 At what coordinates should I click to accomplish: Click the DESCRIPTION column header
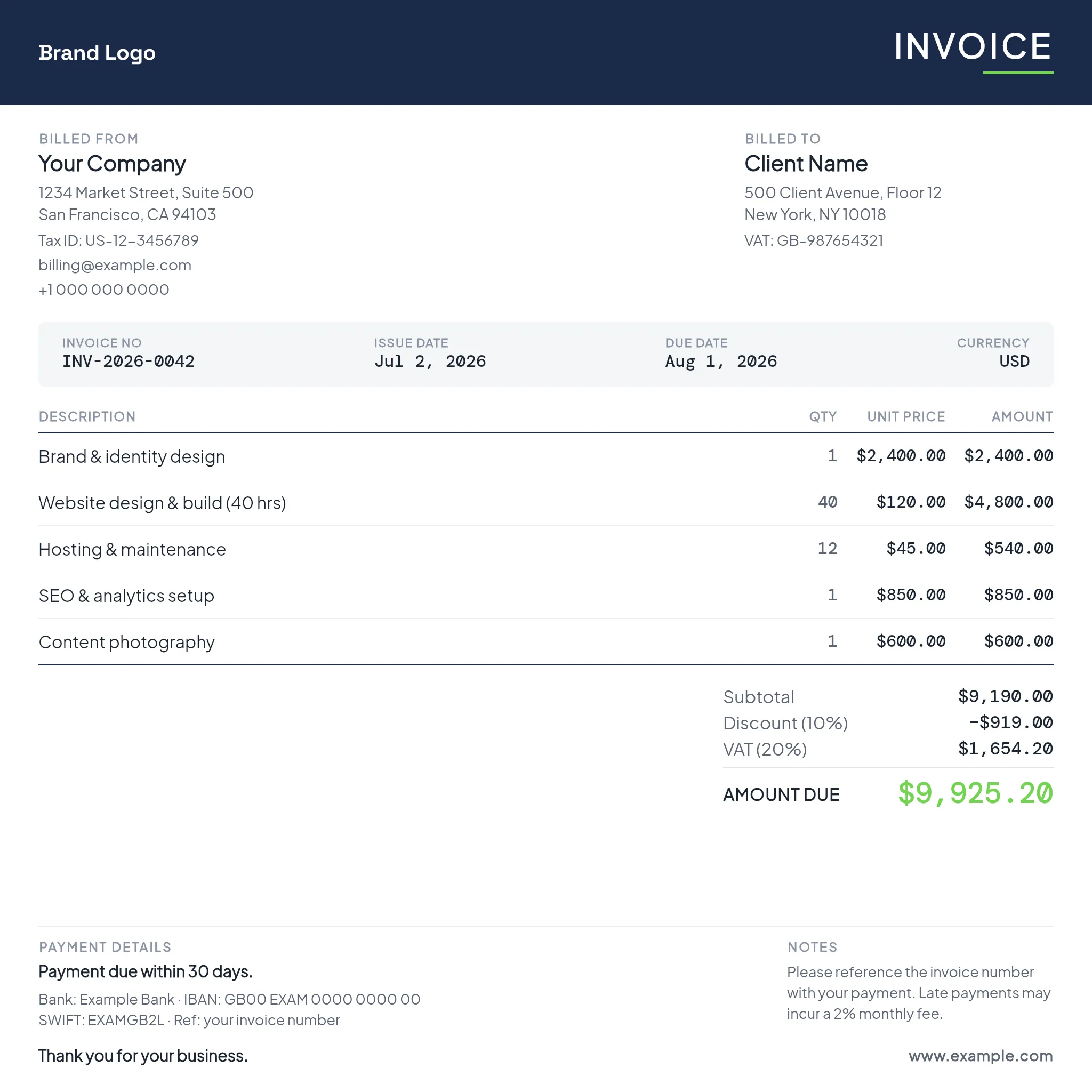(x=87, y=416)
